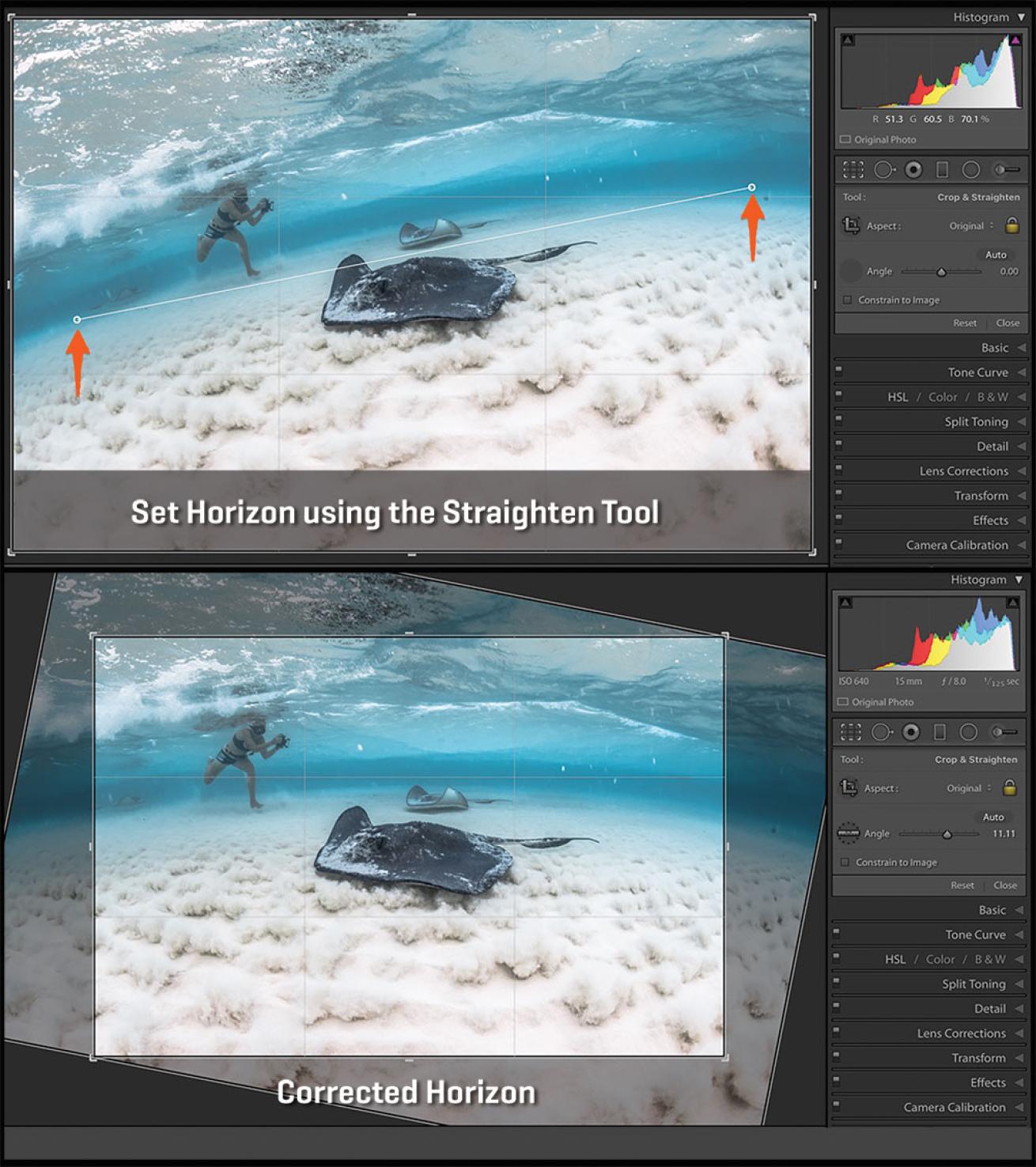Click Crop Frame tool icon beside Aspect, Angle 0.00 panel
Viewport: 1036px width, 1167px height.
click(851, 226)
